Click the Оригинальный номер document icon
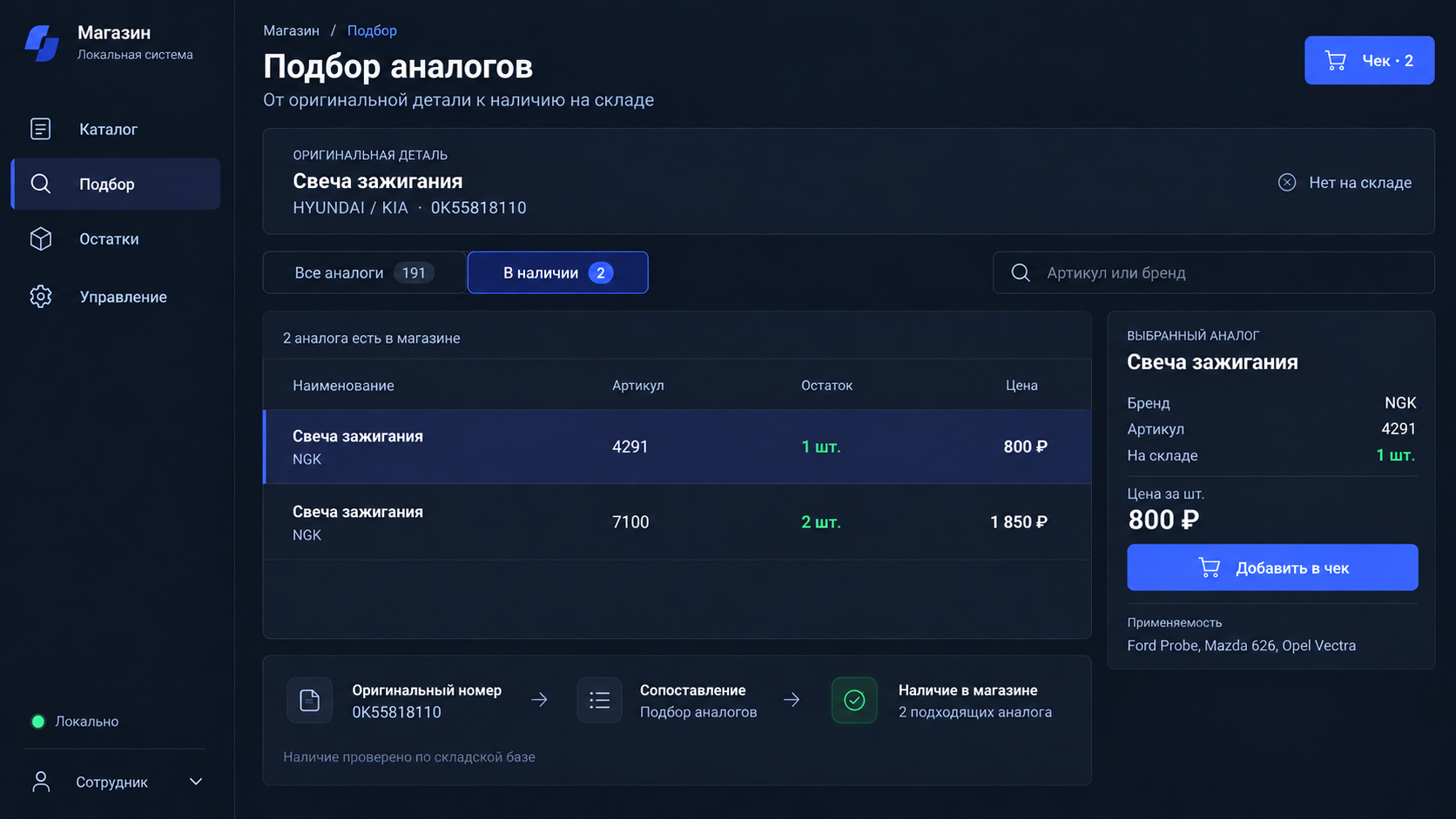1456x819 pixels. [310, 700]
